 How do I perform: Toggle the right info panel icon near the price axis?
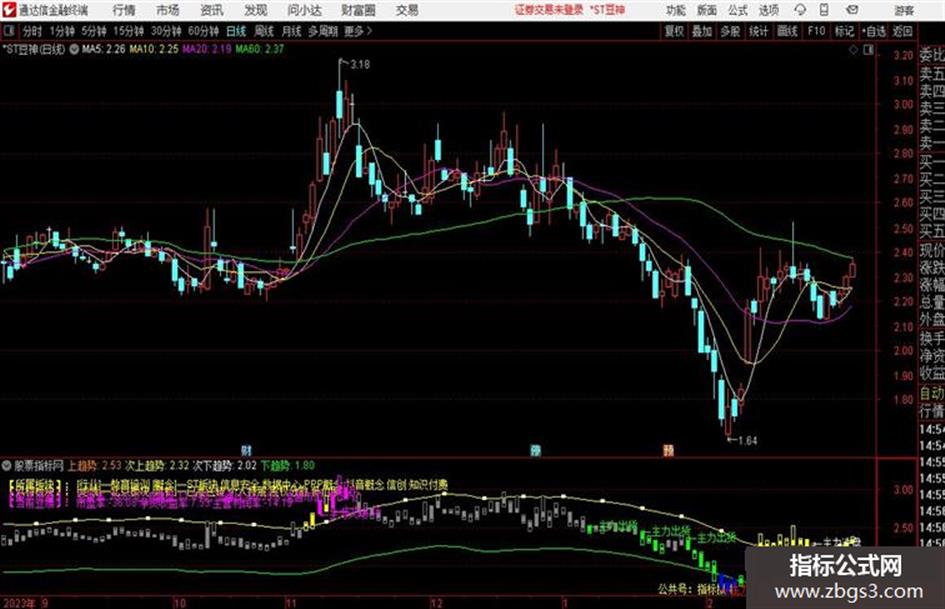click(868, 50)
